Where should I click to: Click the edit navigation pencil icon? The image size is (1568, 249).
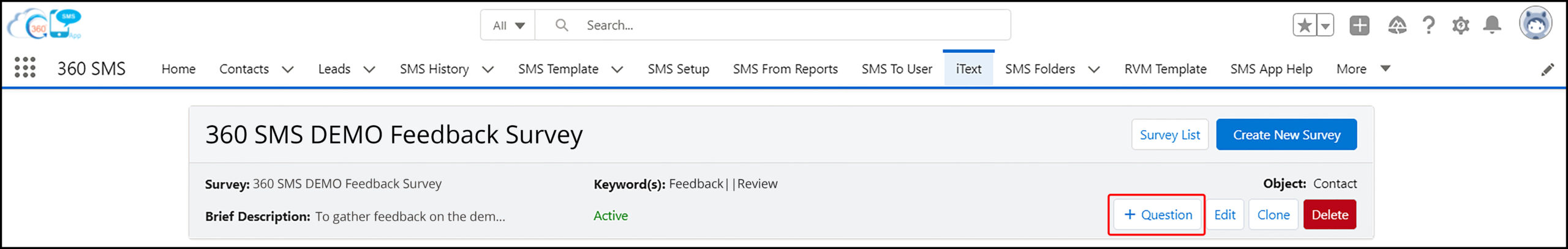[1547, 69]
